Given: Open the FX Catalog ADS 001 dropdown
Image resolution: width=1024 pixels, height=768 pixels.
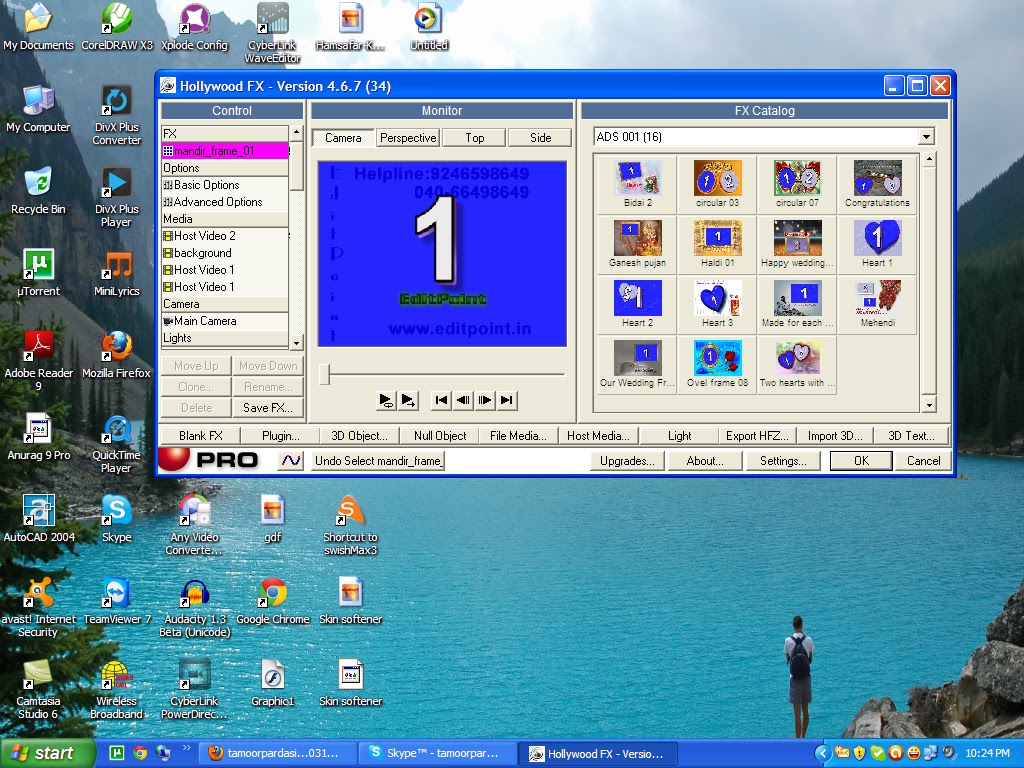Looking at the screenshot, I should [926, 136].
